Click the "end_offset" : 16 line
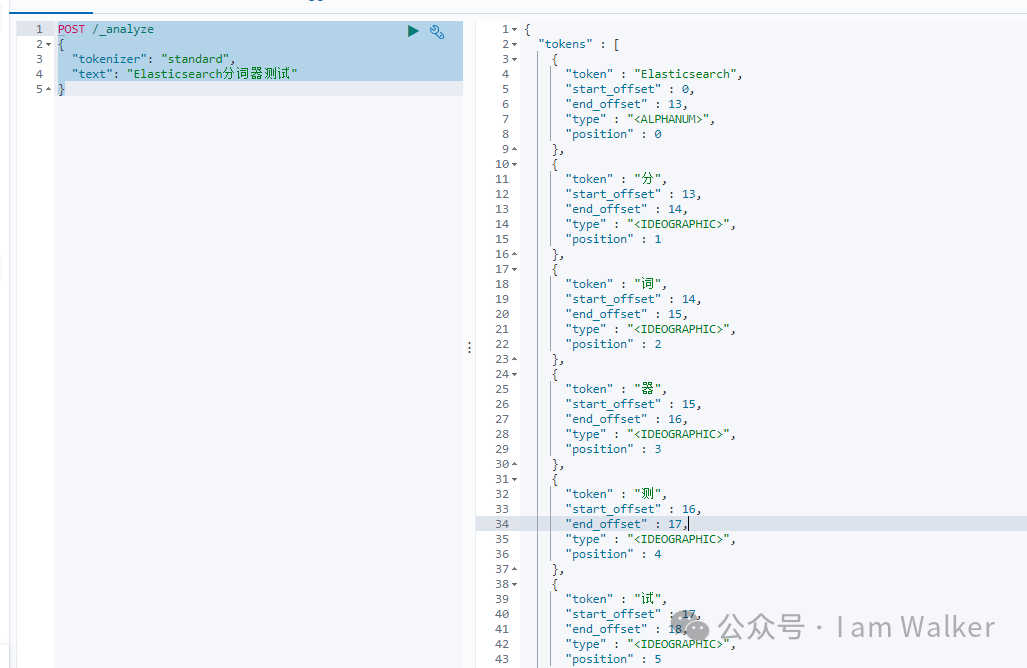The width and height of the screenshot is (1027, 668). pos(627,419)
